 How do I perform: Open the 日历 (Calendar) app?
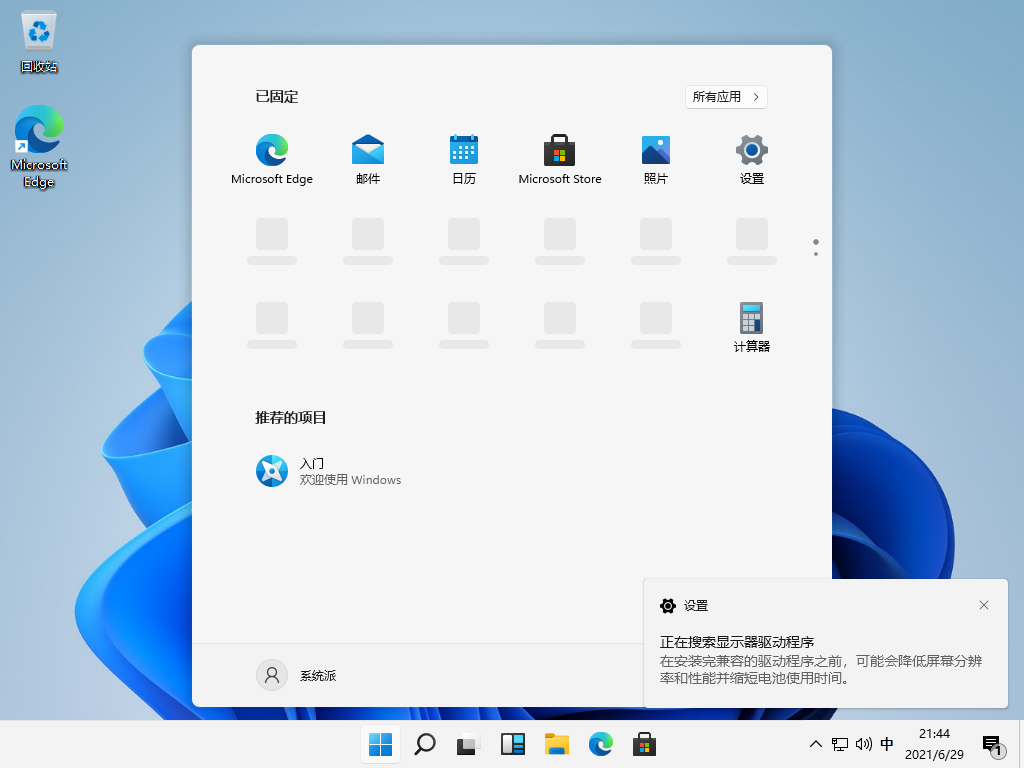[x=463, y=158]
